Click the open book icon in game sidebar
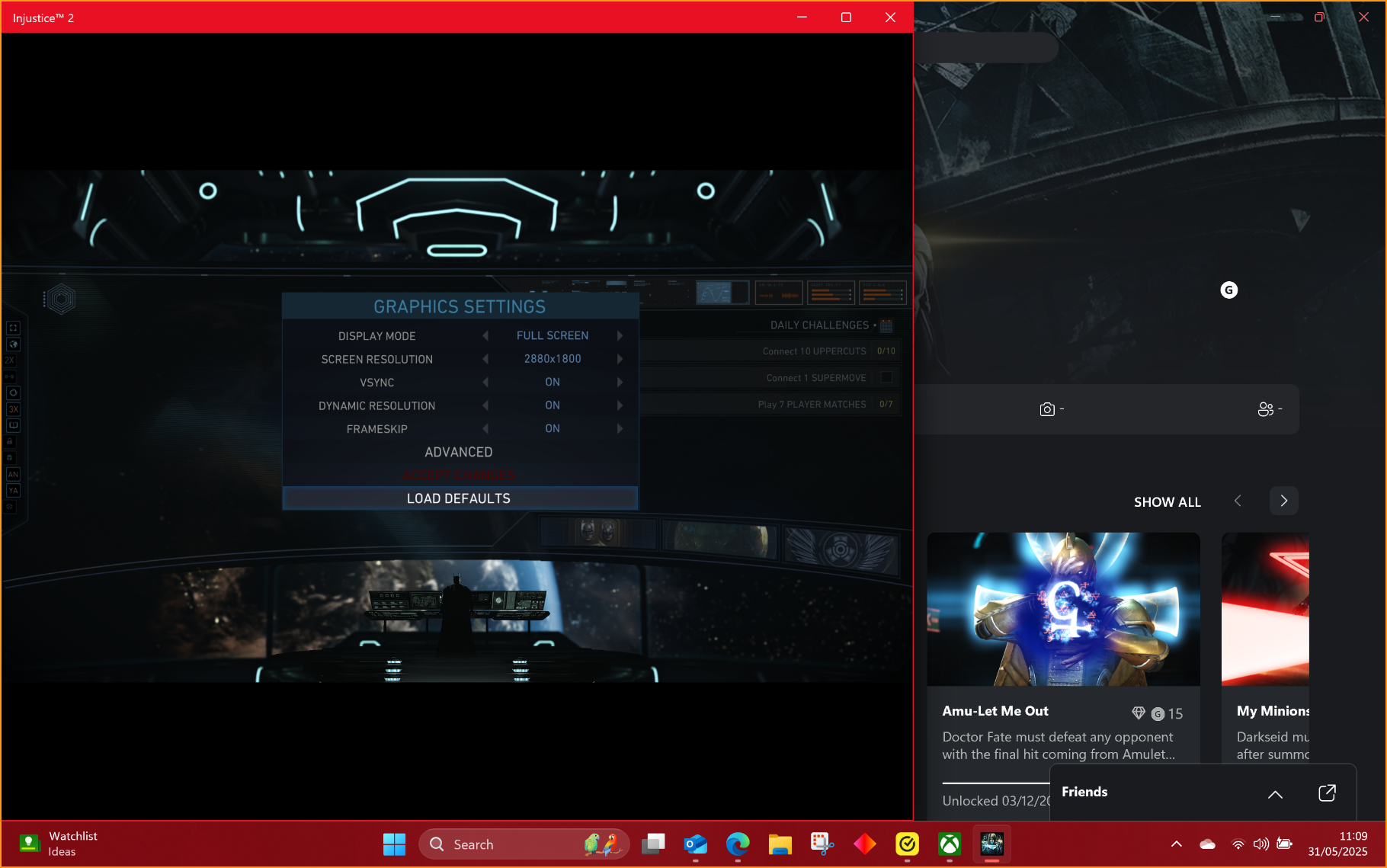 (x=13, y=425)
